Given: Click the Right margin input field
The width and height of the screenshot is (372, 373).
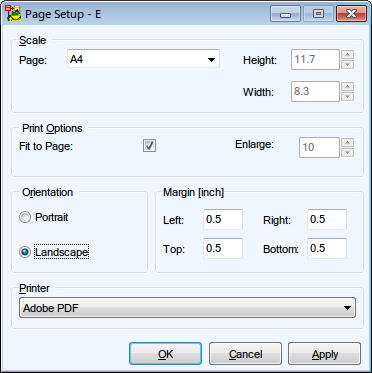Looking at the screenshot, I should coord(327,219).
